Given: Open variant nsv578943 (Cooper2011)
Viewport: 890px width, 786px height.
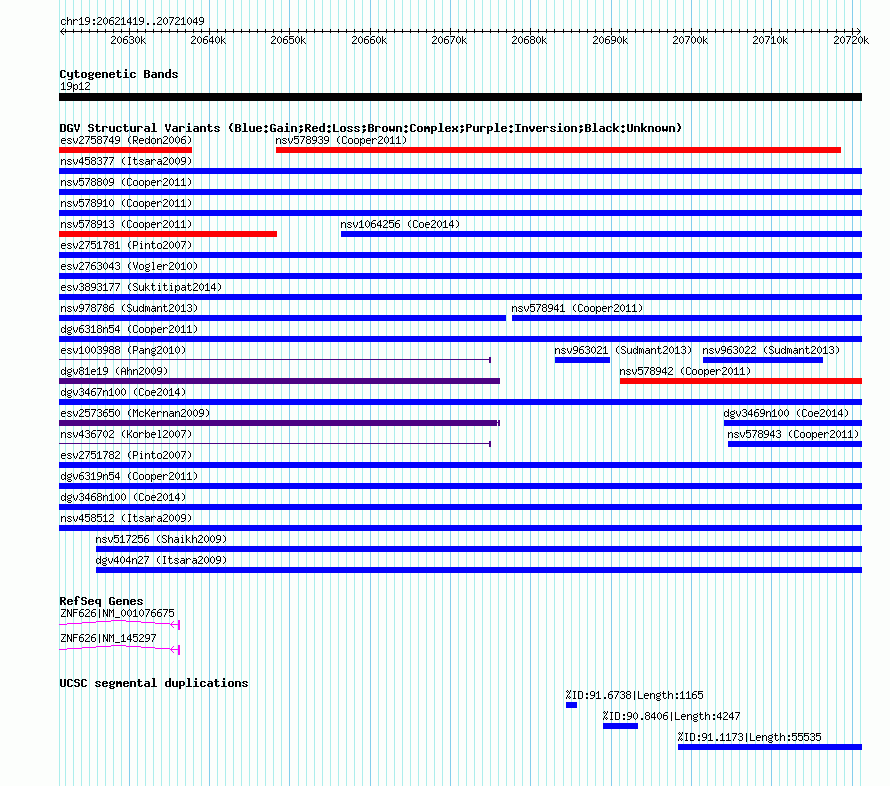Looking at the screenshot, I should coord(793,434).
